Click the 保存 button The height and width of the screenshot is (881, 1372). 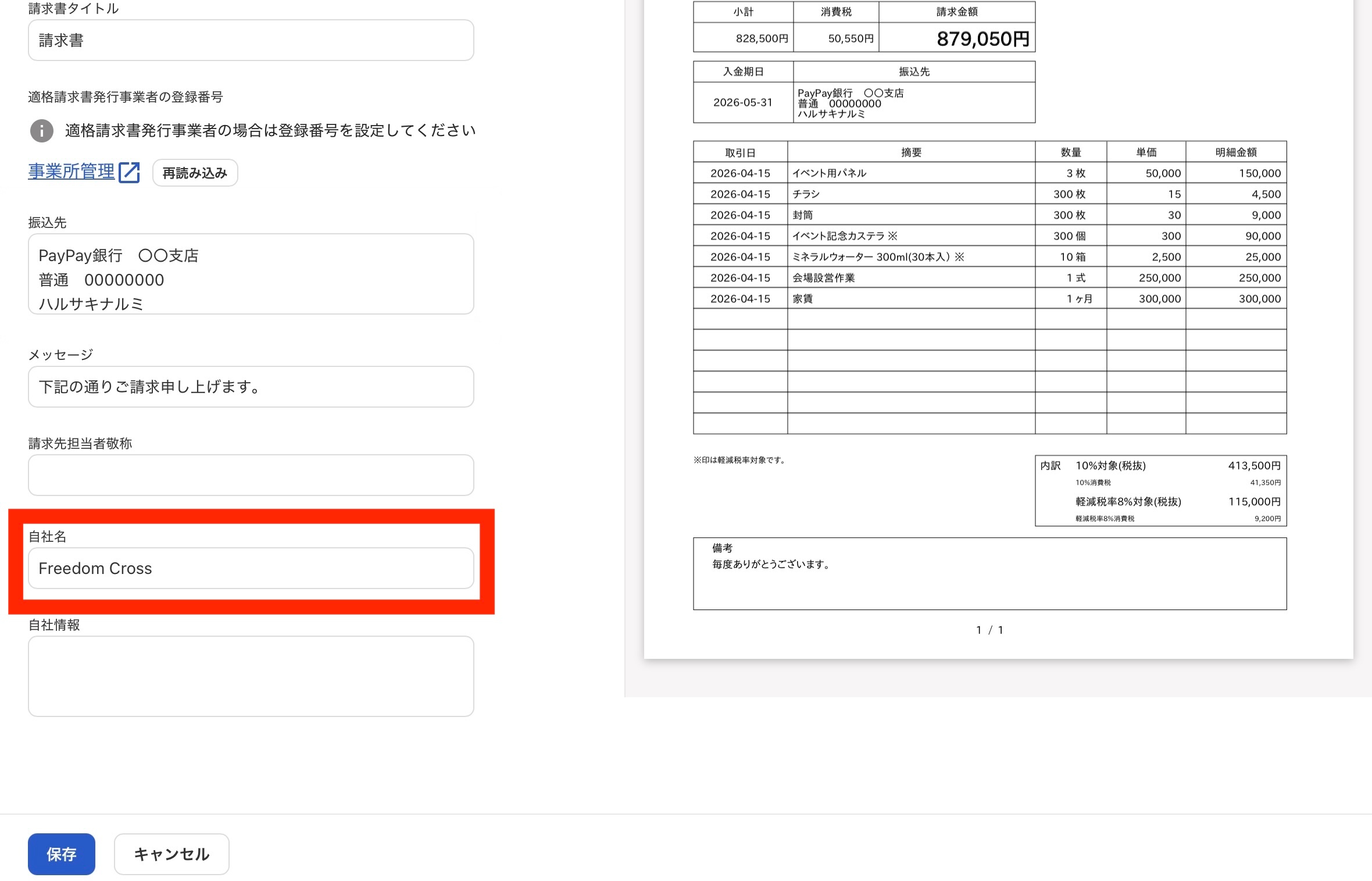click(61, 854)
